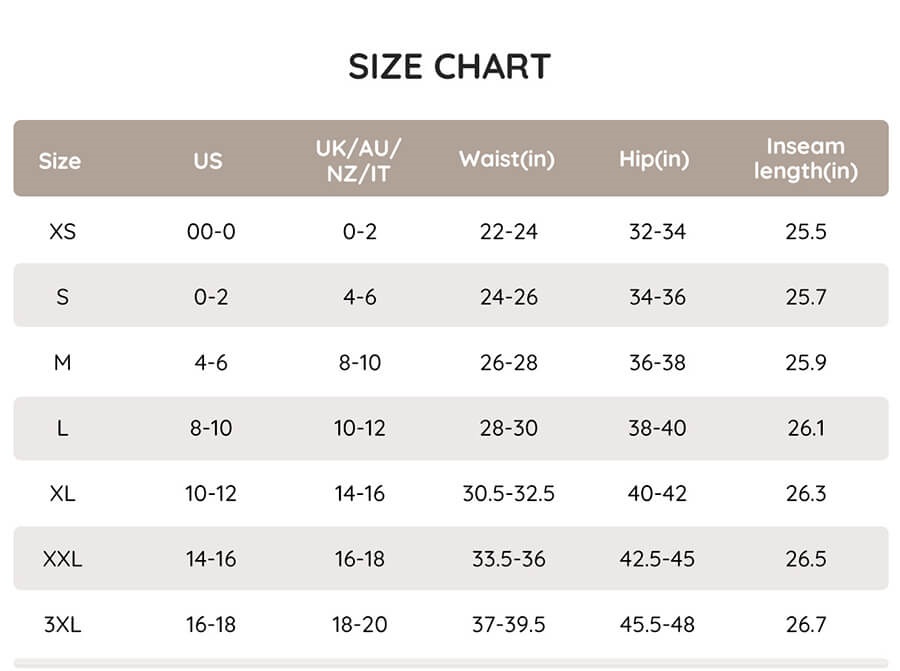Image resolution: width=900 pixels, height=671 pixels.
Task: Click the Inseam length(in) header
Action: (805, 159)
